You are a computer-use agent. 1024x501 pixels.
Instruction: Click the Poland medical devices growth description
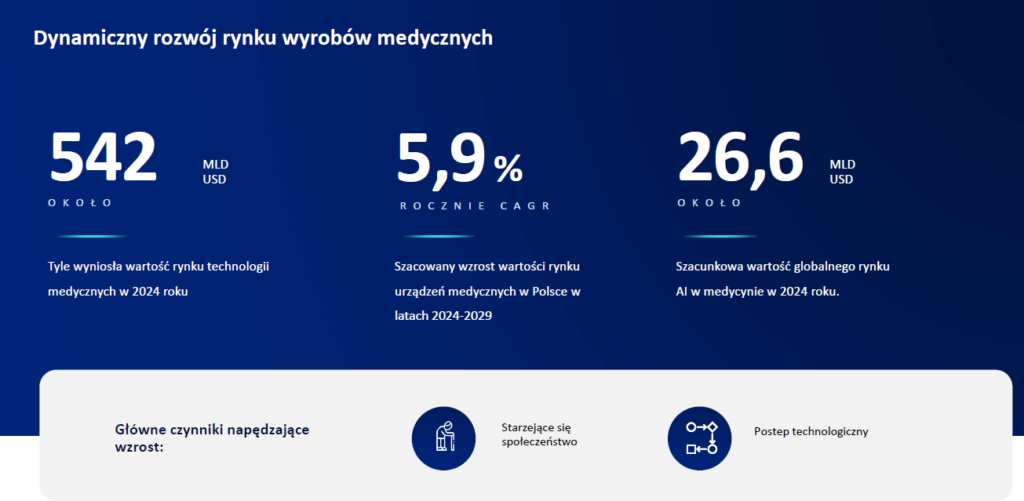488,291
